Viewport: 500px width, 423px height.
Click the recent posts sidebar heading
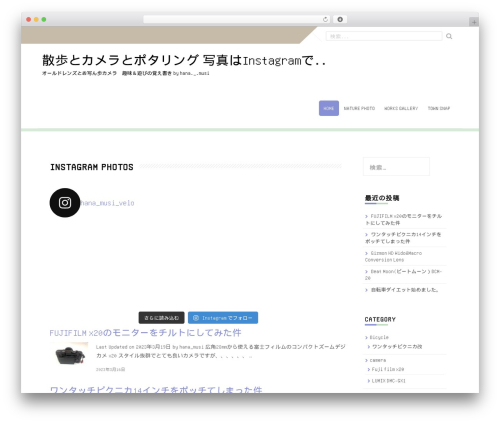382,198
